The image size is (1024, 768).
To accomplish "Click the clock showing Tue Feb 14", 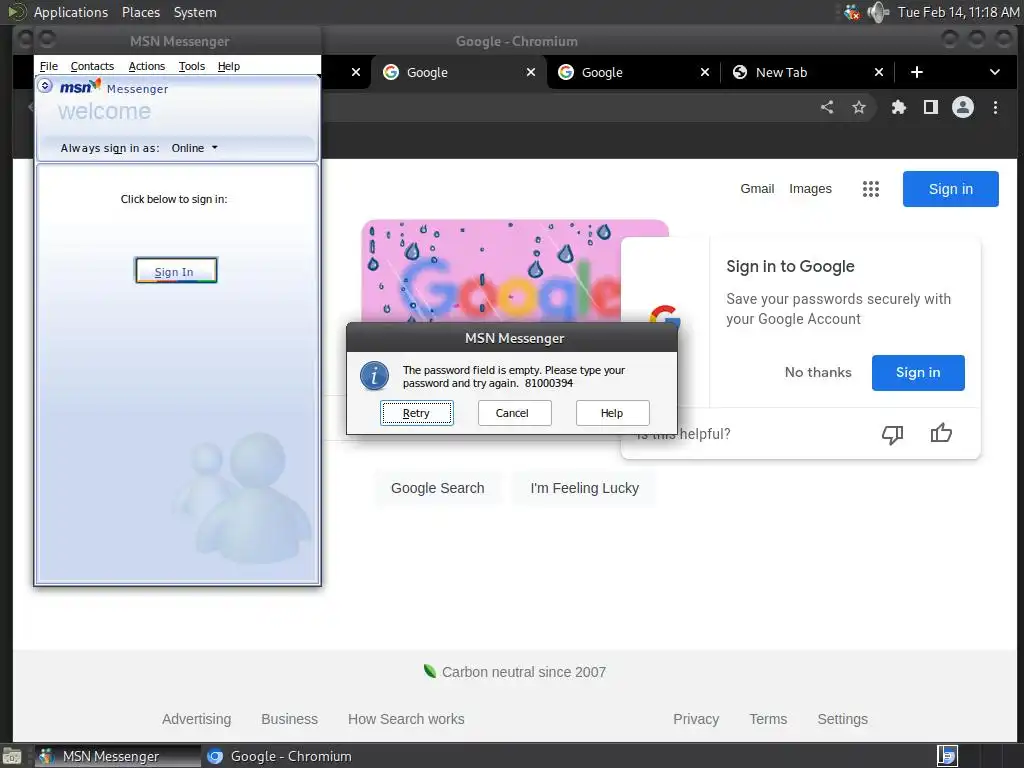I will pos(958,12).
